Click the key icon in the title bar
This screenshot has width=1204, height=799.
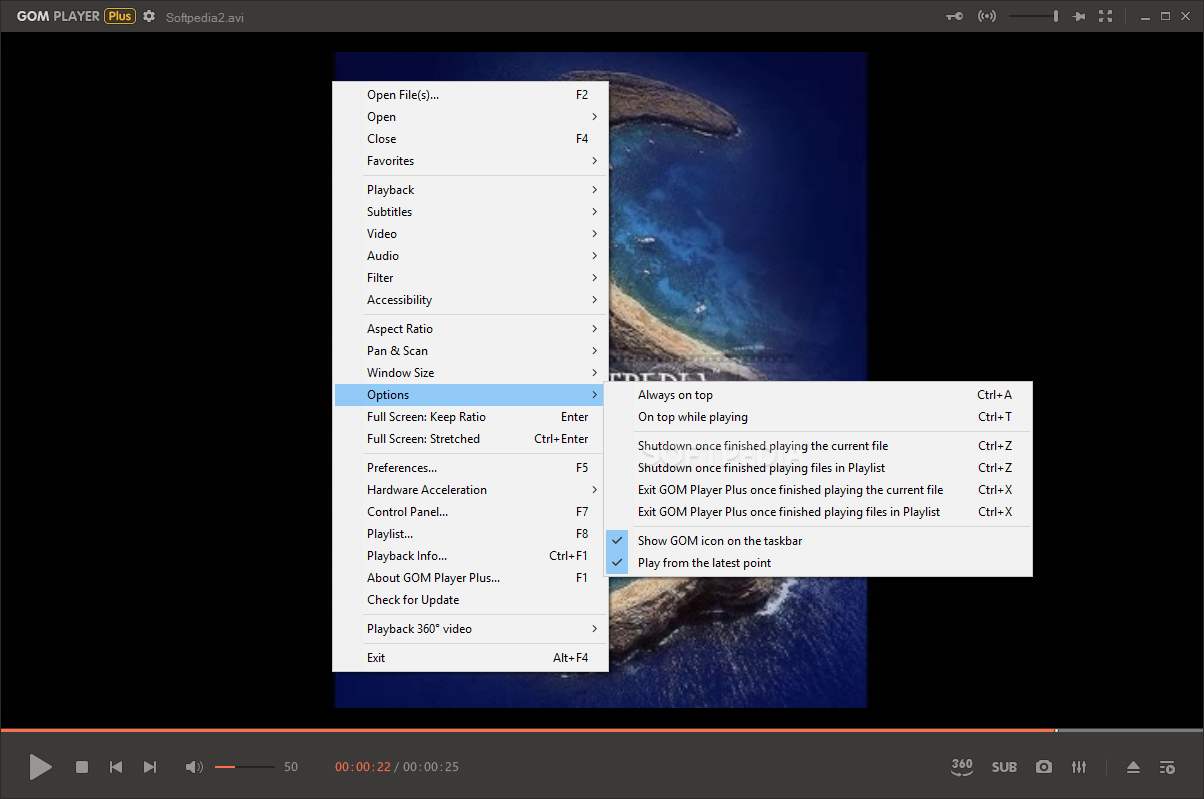point(955,16)
